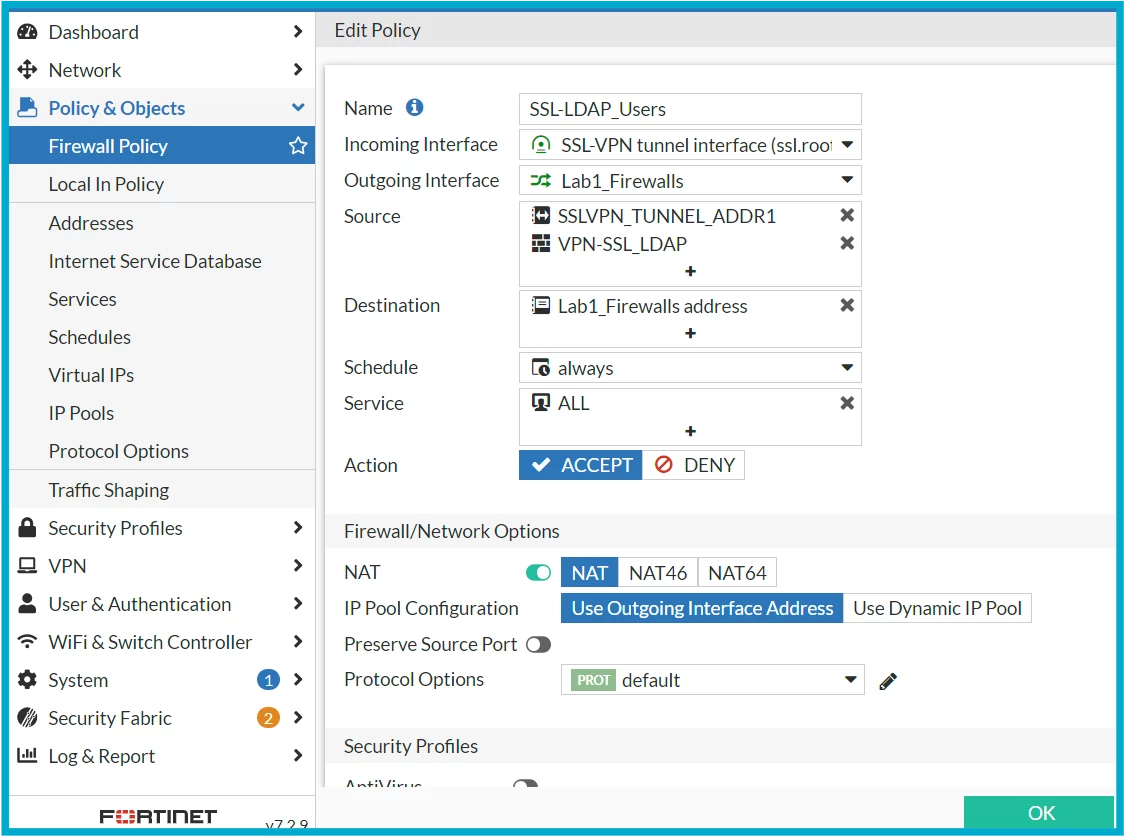Add a Destination entry with plus
This screenshot has width=1124, height=836.
[x=690, y=333]
